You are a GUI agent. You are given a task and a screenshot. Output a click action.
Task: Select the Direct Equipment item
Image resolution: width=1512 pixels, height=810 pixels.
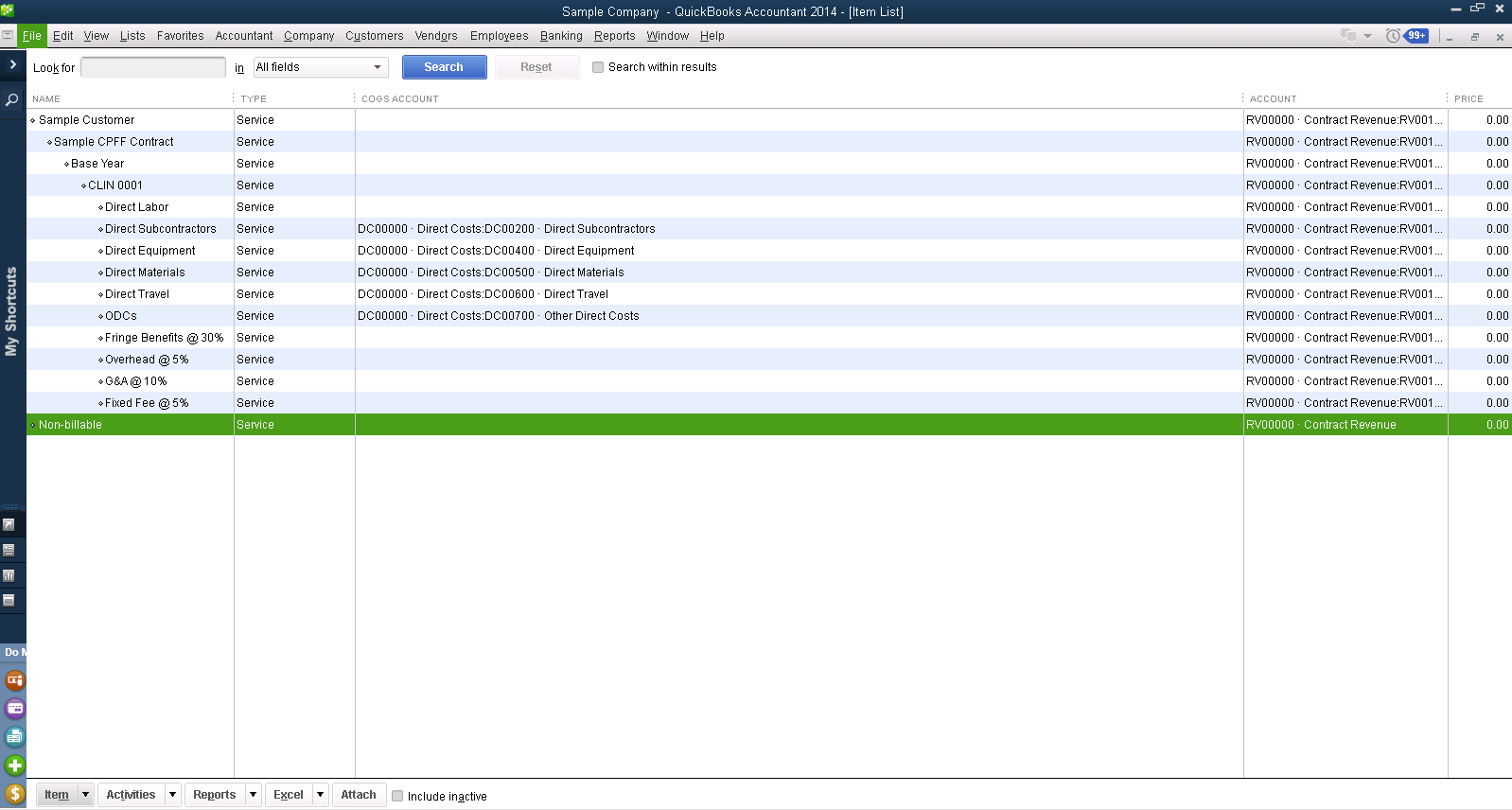pos(769,251)
